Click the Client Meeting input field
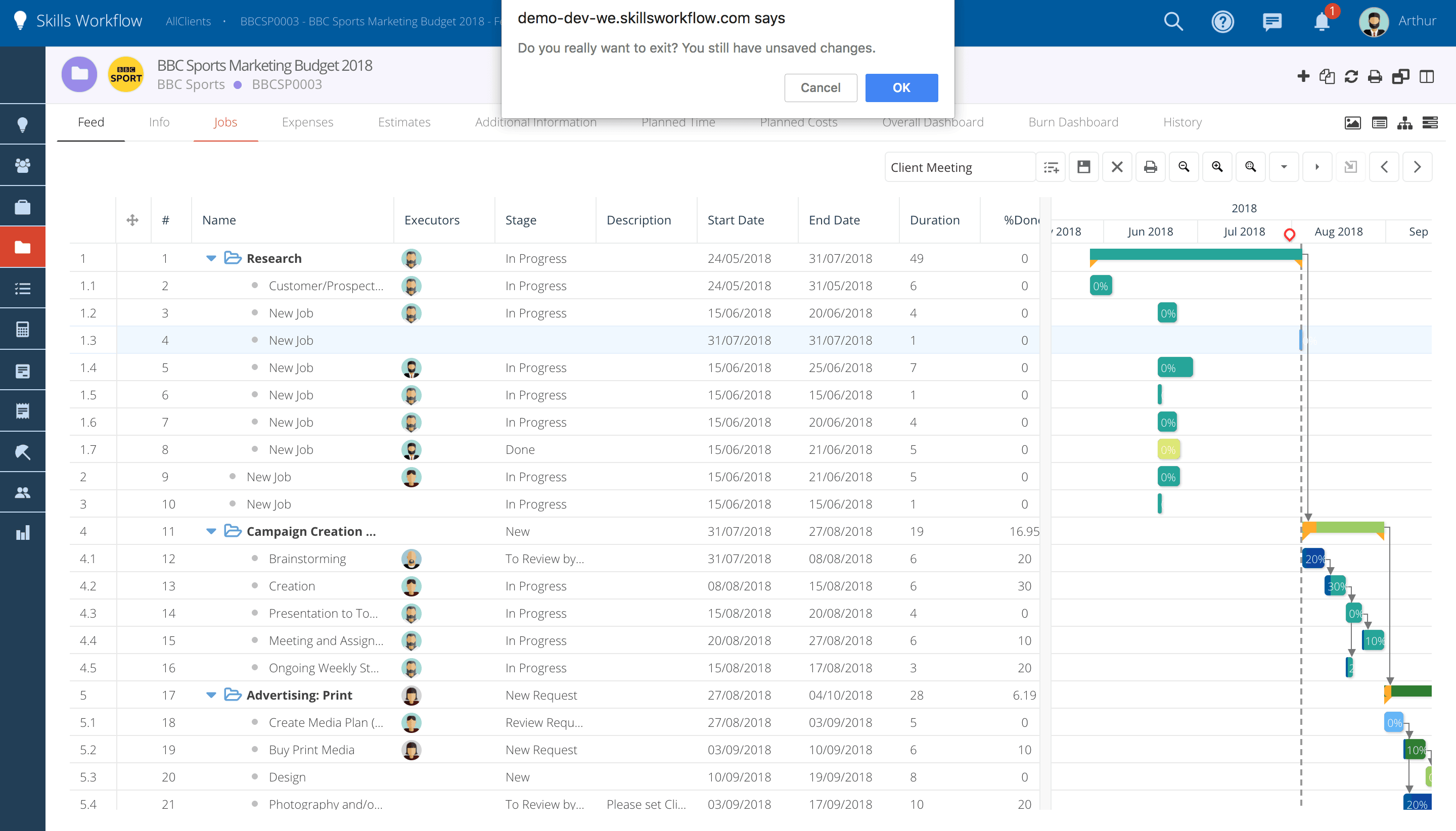Screen dimensions: 1456x831 coord(959,167)
